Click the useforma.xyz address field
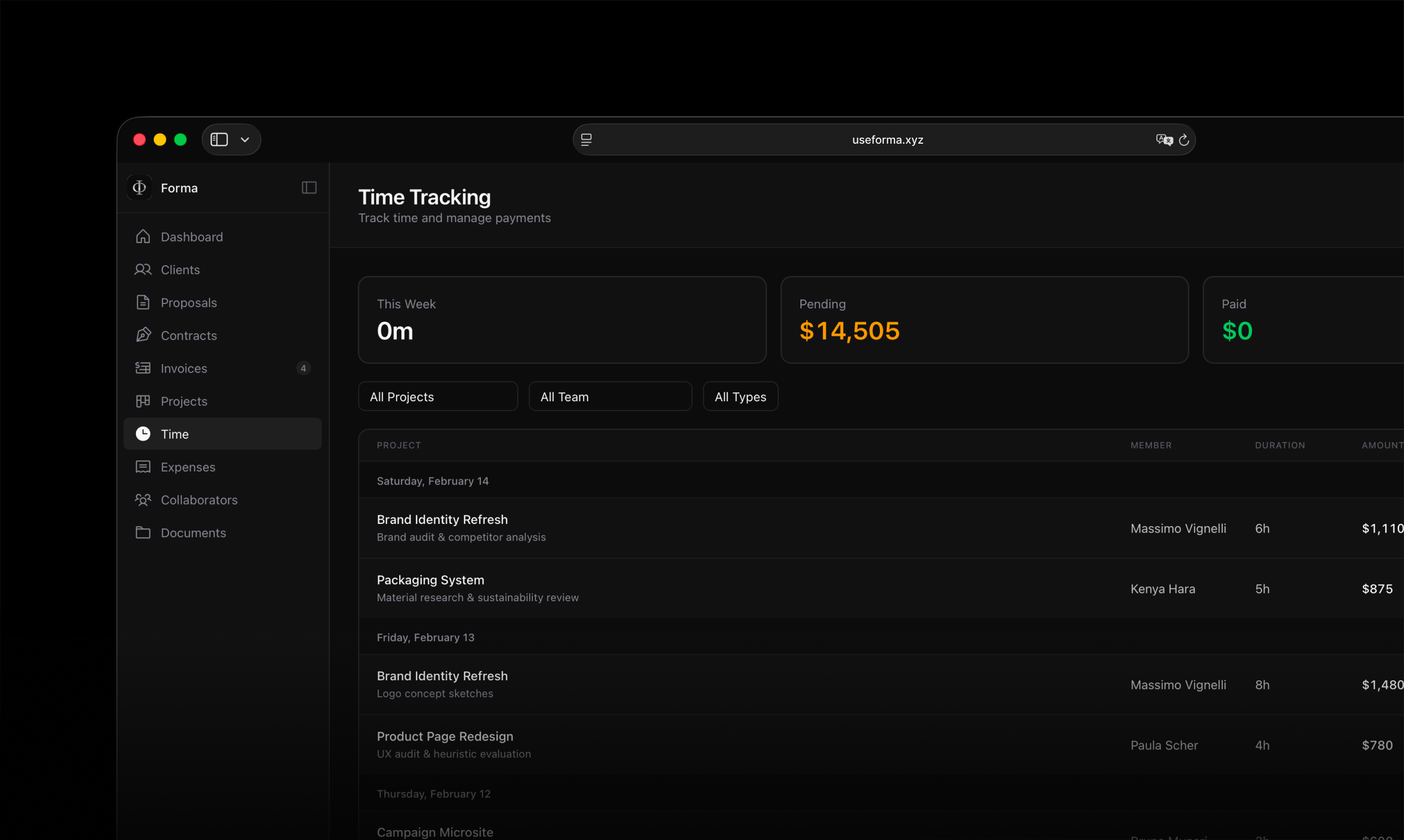The width and height of the screenshot is (1404, 840). click(x=887, y=140)
